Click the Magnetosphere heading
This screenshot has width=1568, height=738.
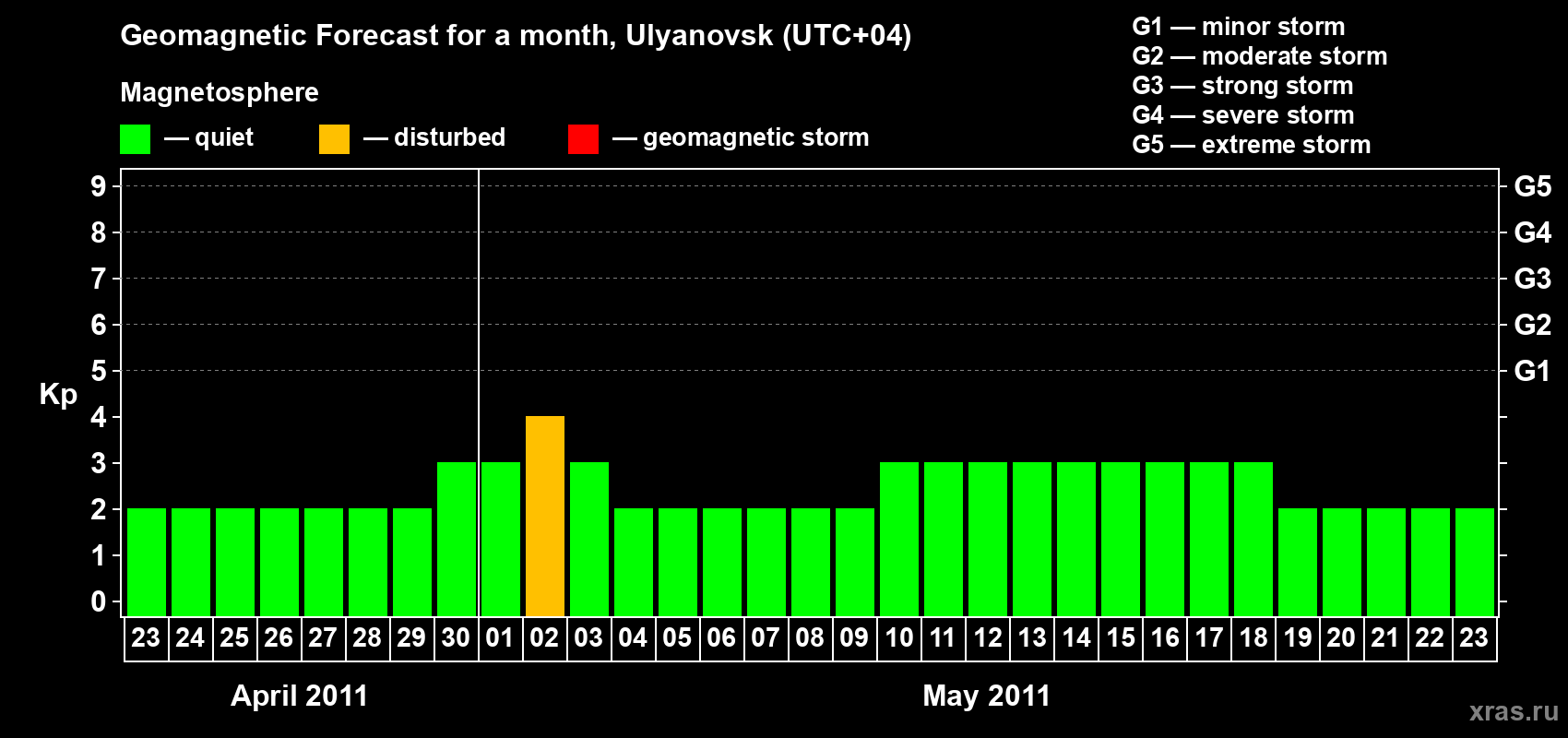(x=220, y=92)
